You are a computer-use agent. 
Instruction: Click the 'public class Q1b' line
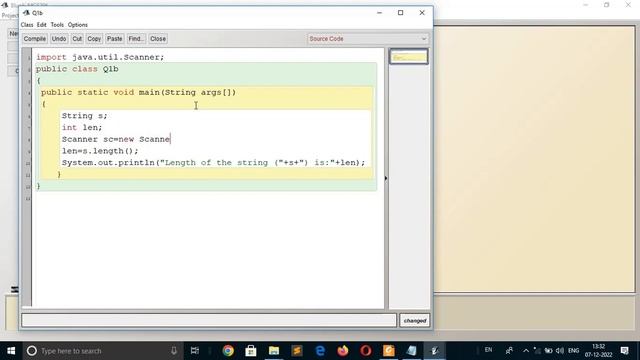click(77, 69)
